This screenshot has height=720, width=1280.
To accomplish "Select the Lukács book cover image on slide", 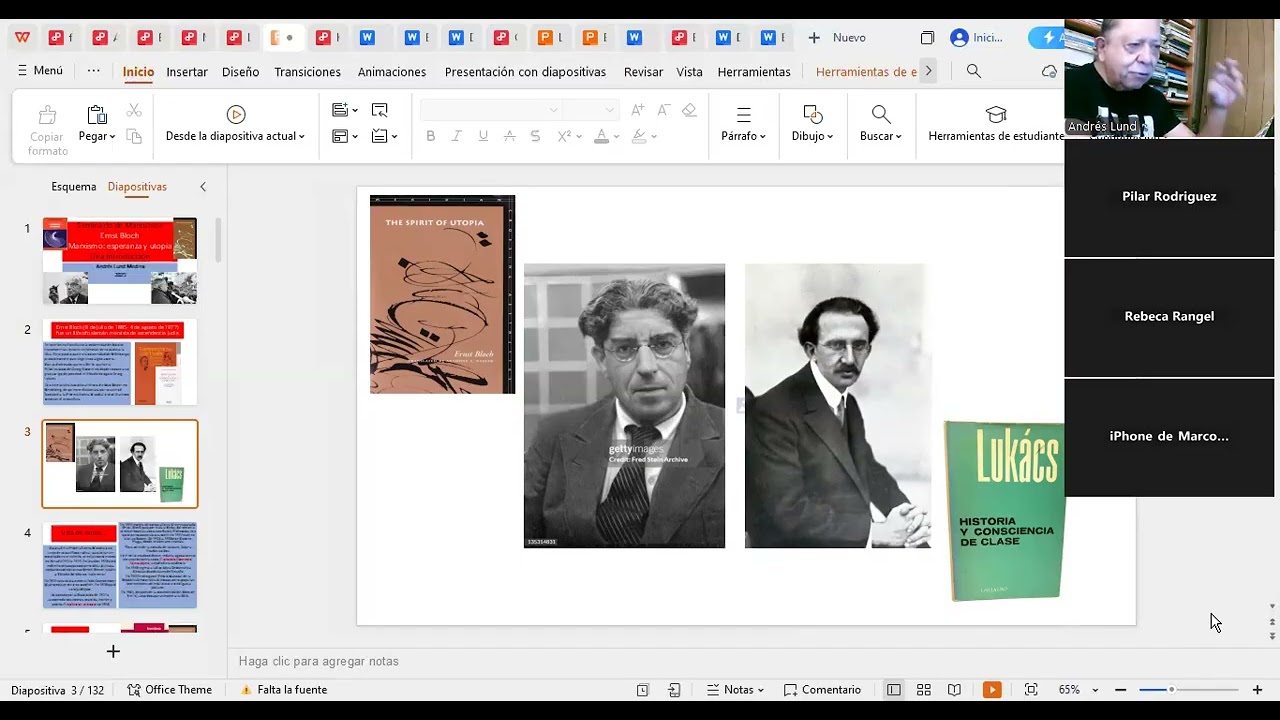I will [1004, 510].
